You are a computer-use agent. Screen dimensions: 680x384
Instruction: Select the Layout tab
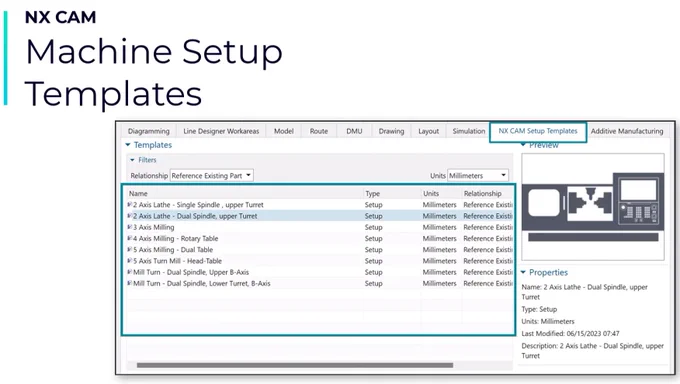428,131
